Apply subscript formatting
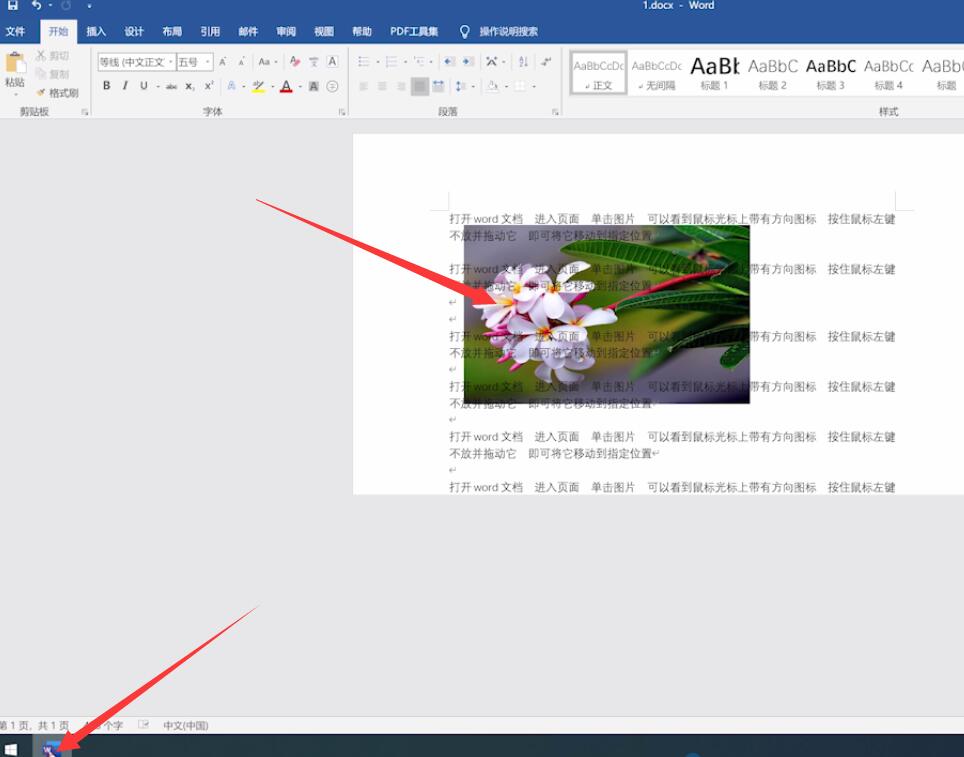964x757 pixels. pyautogui.click(x=190, y=87)
